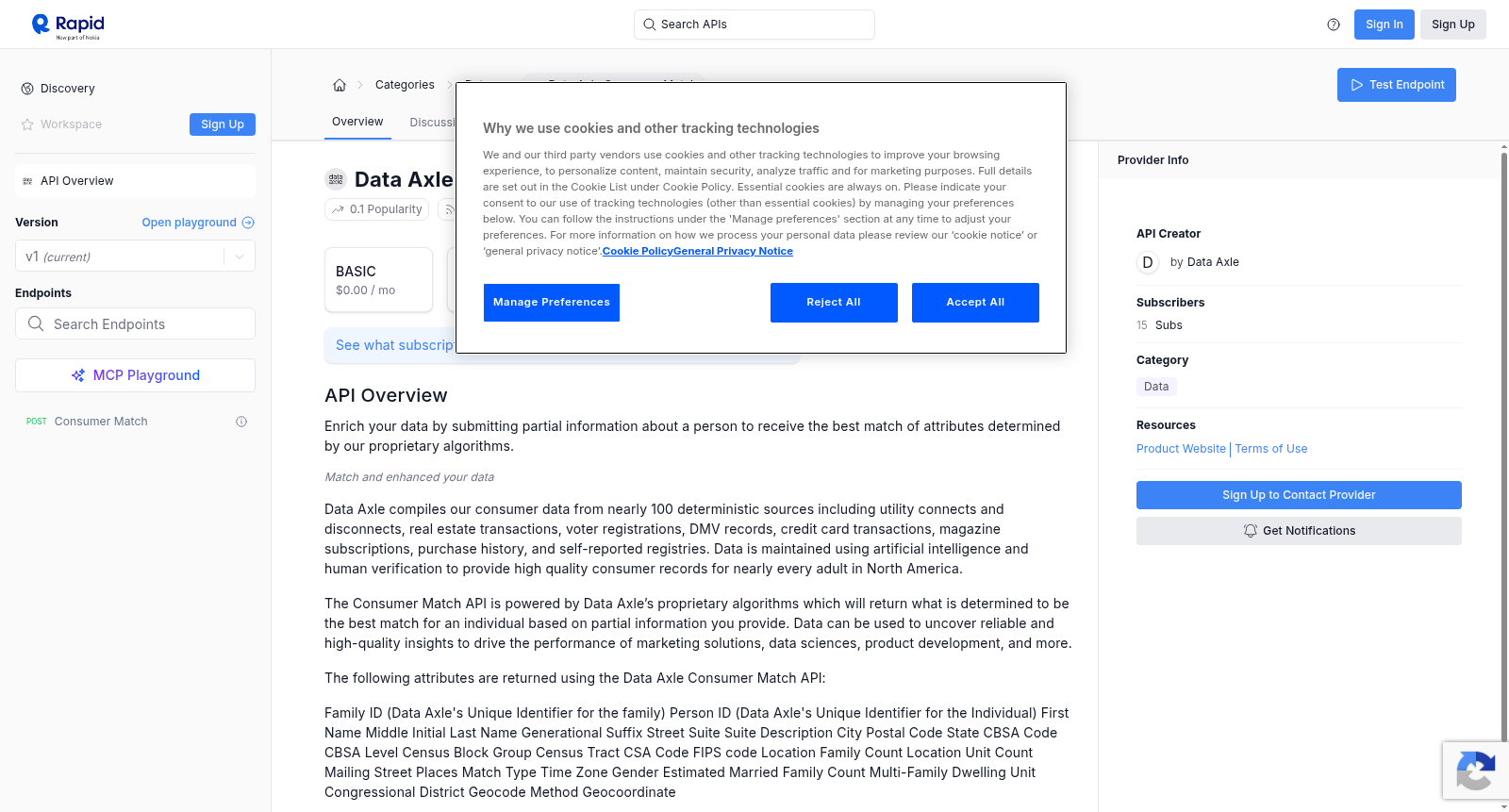Open the General Privacy Notice link
The height and width of the screenshot is (812, 1509).
(x=733, y=251)
